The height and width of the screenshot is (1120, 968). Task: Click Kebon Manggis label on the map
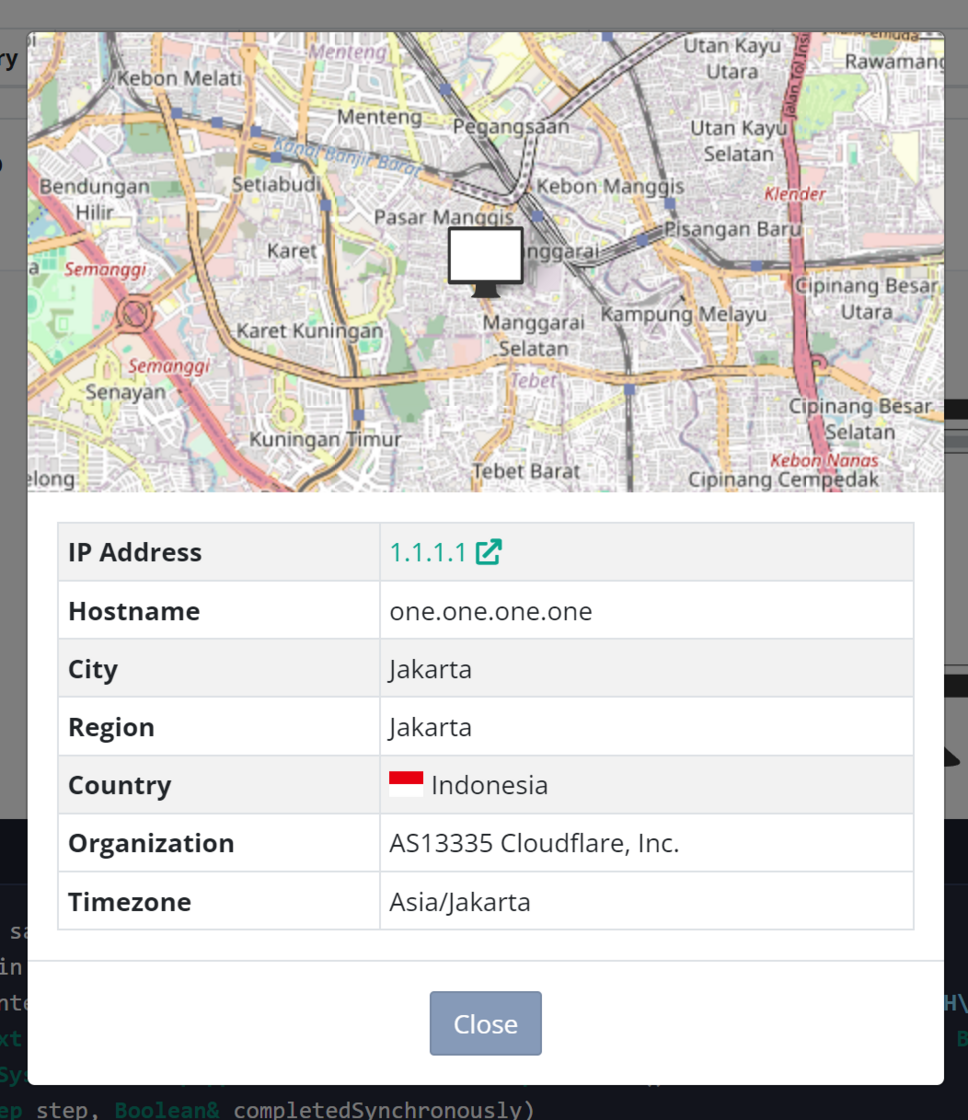coord(610,186)
